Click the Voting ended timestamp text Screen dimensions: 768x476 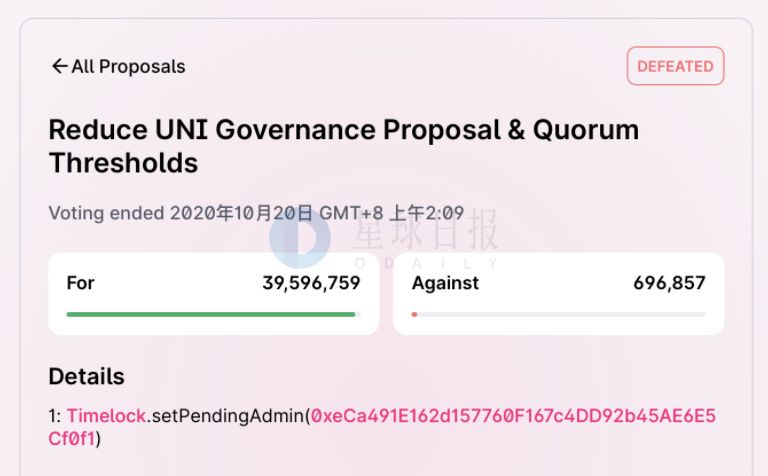(x=256, y=213)
